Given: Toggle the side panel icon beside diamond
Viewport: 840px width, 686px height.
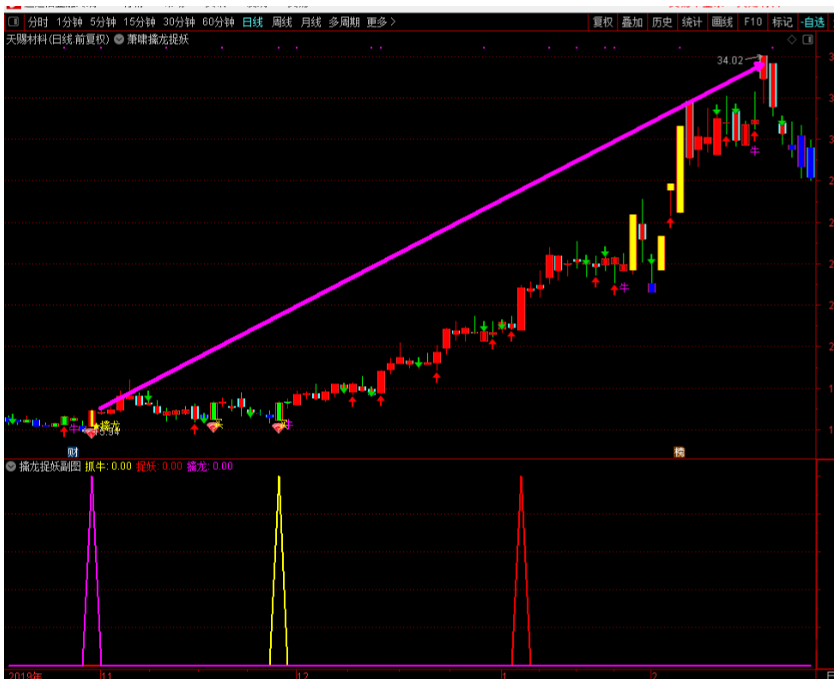Looking at the screenshot, I should click(806, 40).
